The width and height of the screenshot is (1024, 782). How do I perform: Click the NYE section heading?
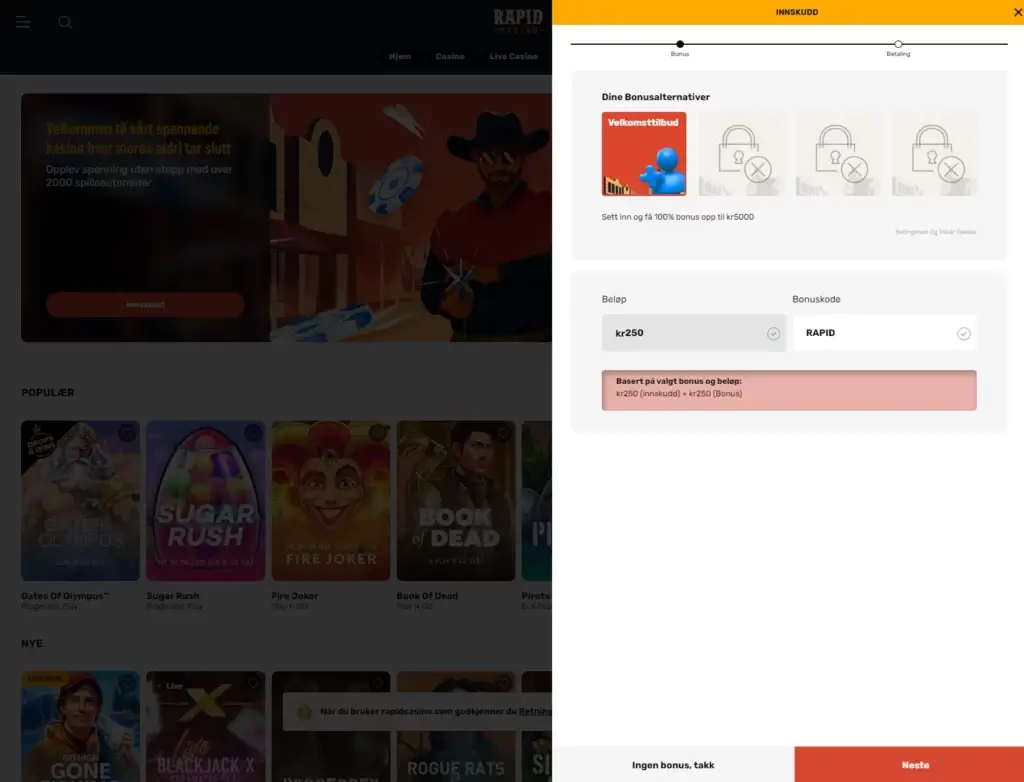click(x=32, y=644)
